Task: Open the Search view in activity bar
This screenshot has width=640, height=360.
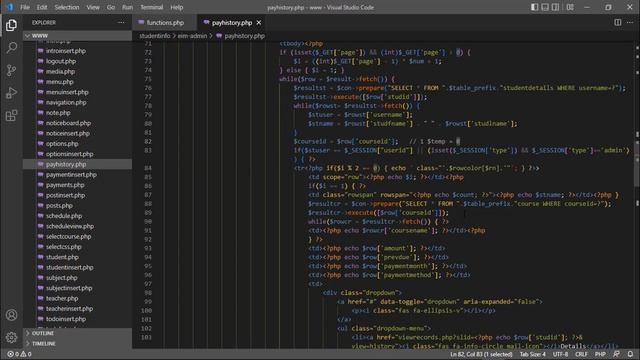Action: click(11, 48)
